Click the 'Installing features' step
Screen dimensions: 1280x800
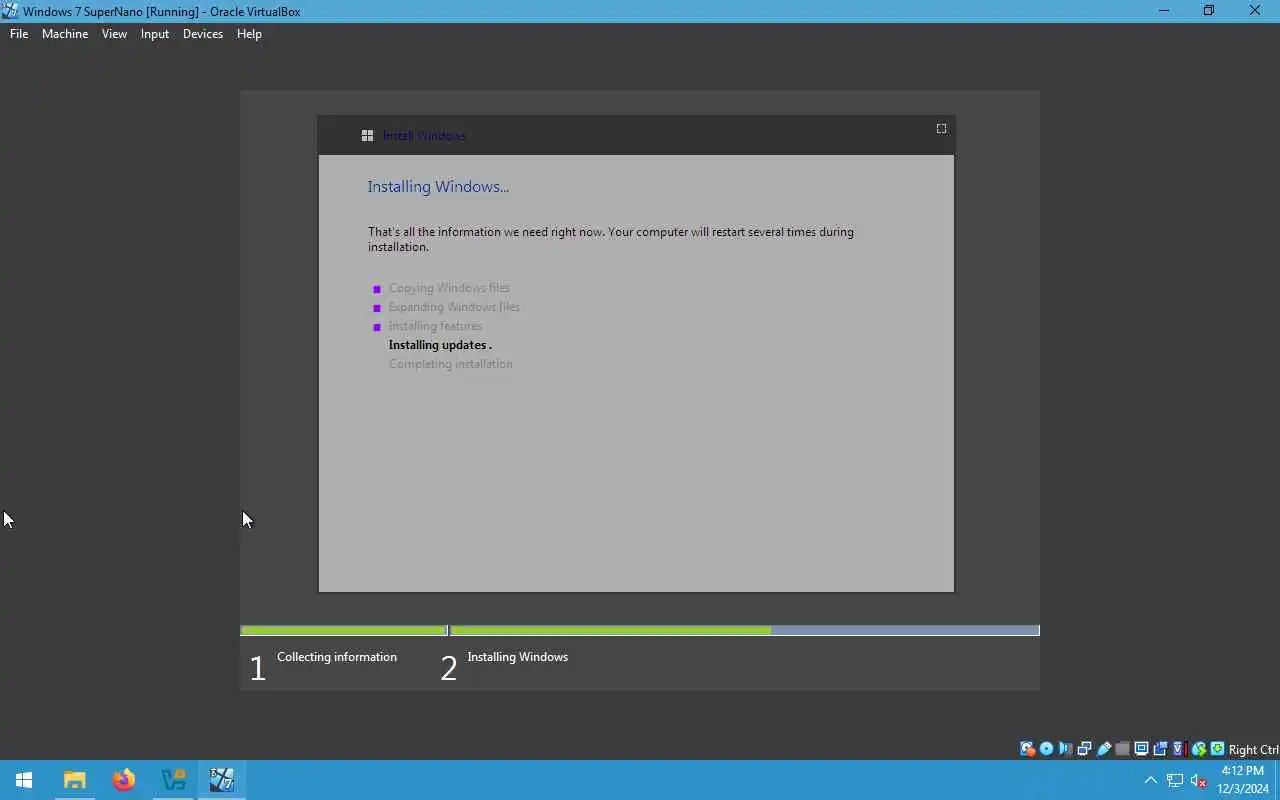point(435,326)
